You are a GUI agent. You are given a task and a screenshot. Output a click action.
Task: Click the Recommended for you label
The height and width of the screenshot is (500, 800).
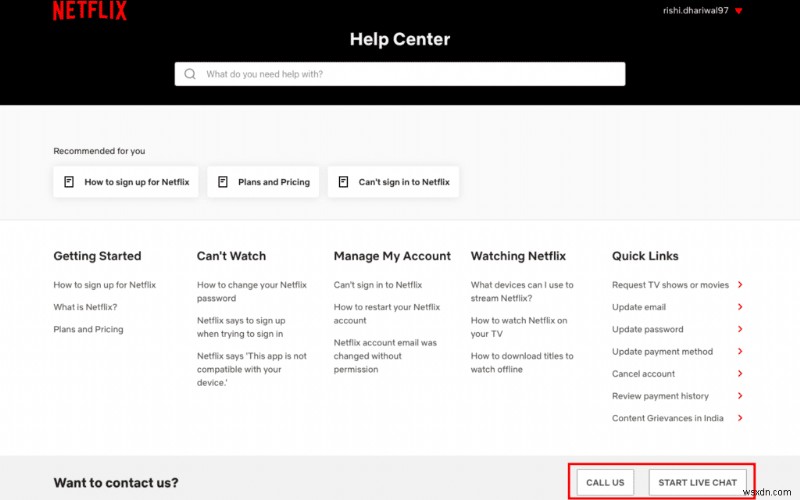click(x=99, y=151)
